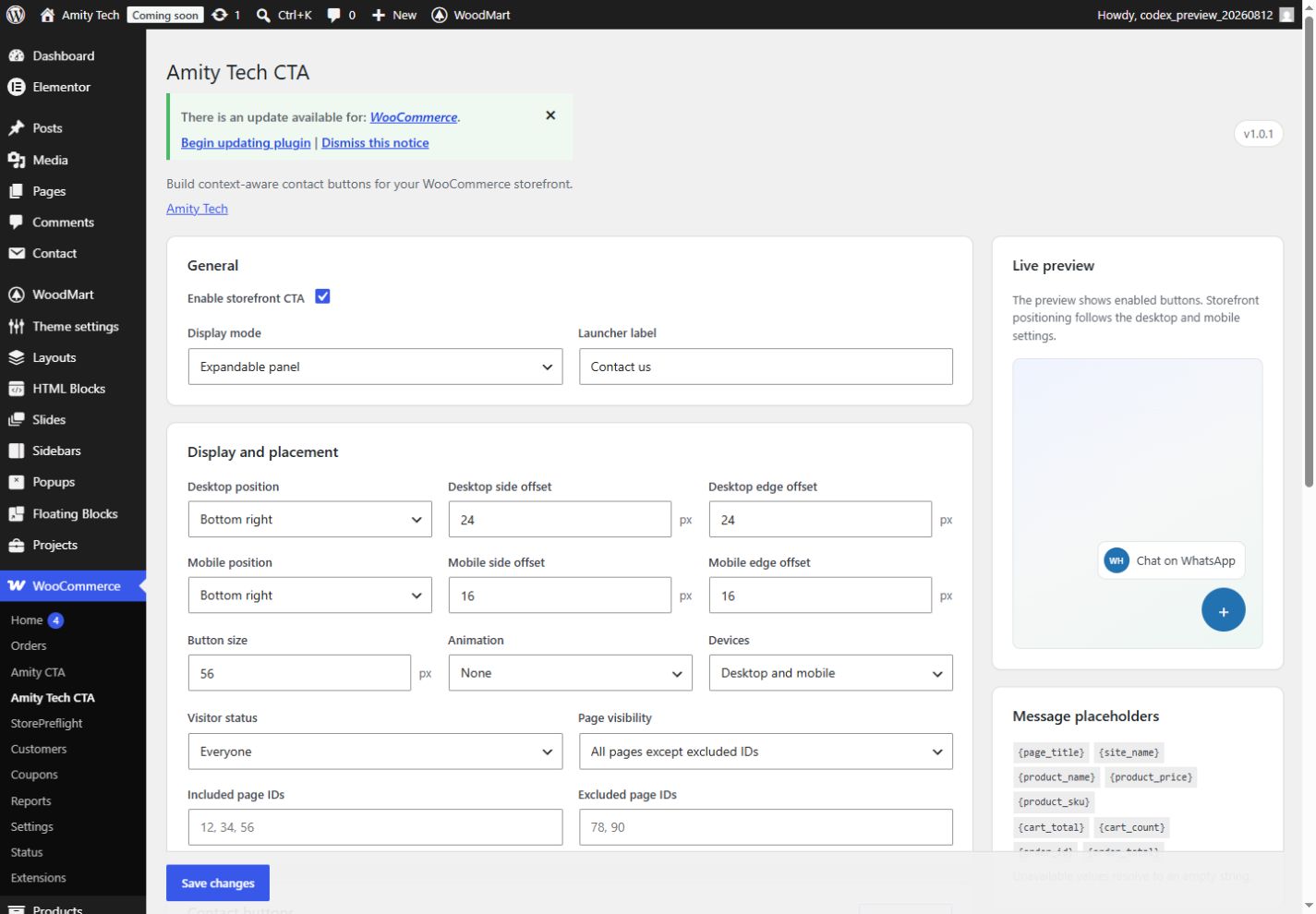Click the WoodMart logo in admin bar
The width and height of the screenshot is (1316, 914).
point(440,15)
